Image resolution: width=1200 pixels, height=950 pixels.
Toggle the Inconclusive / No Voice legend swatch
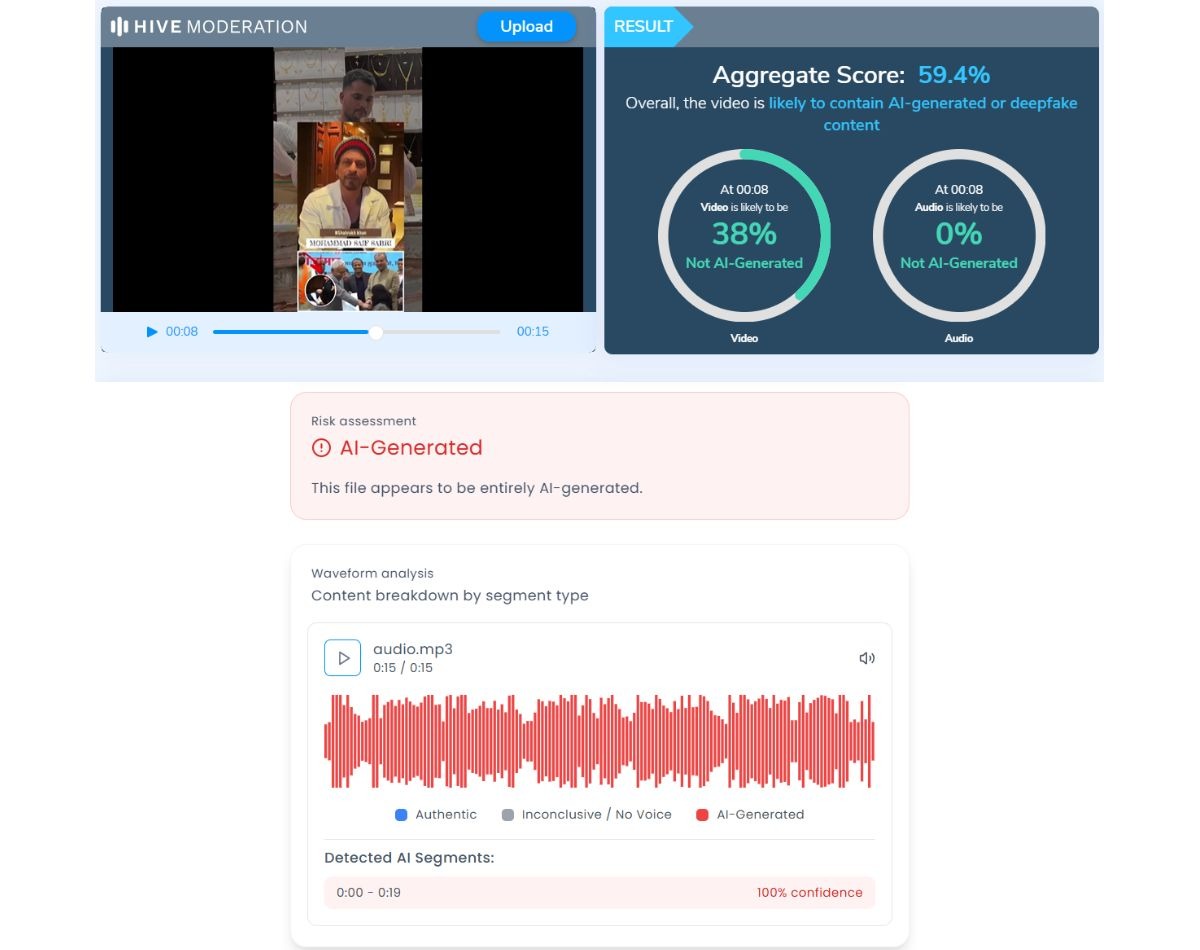click(x=507, y=815)
